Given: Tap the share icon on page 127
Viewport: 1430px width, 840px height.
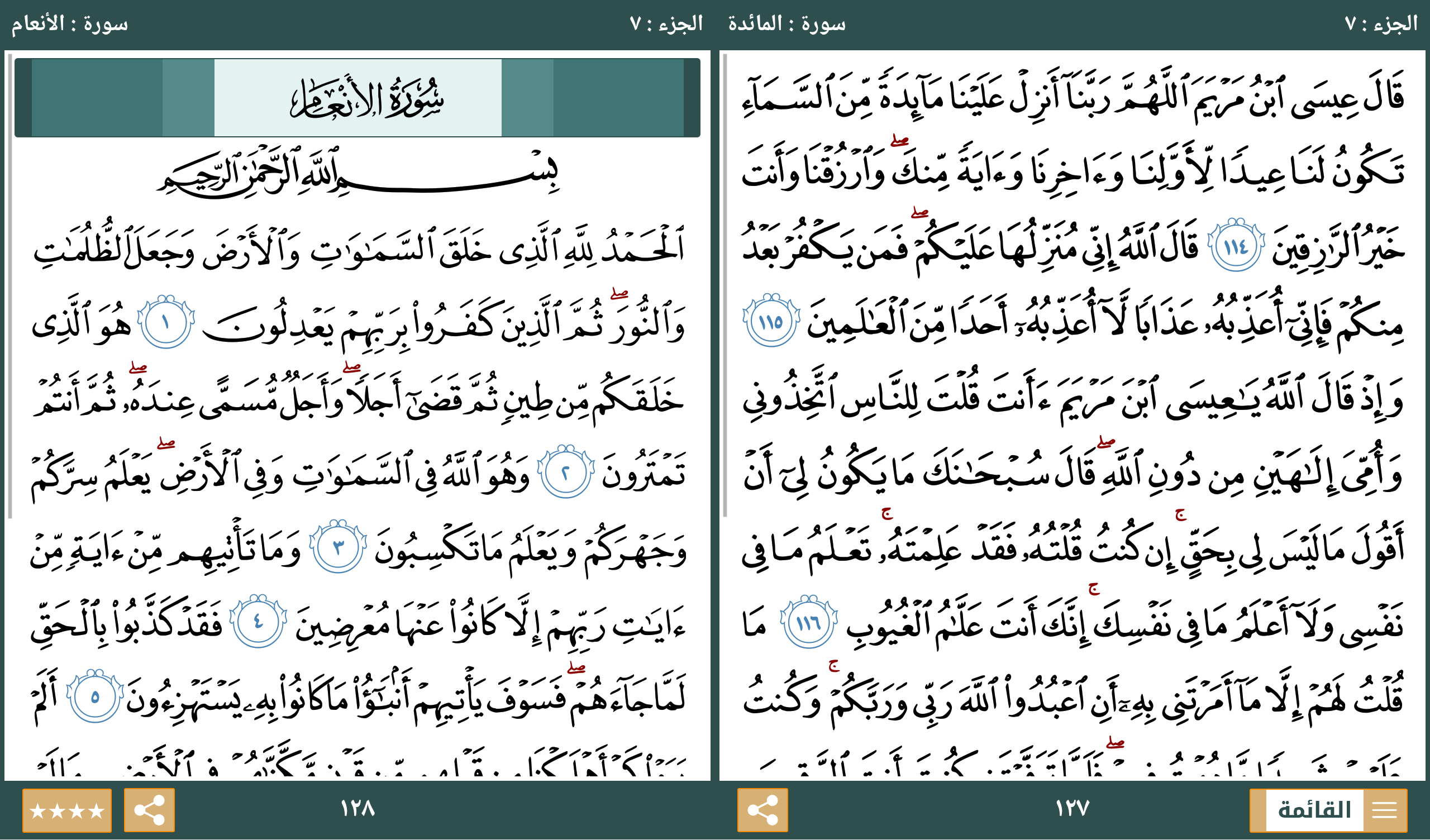Looking at the screenshot, I should click(762, 810).
